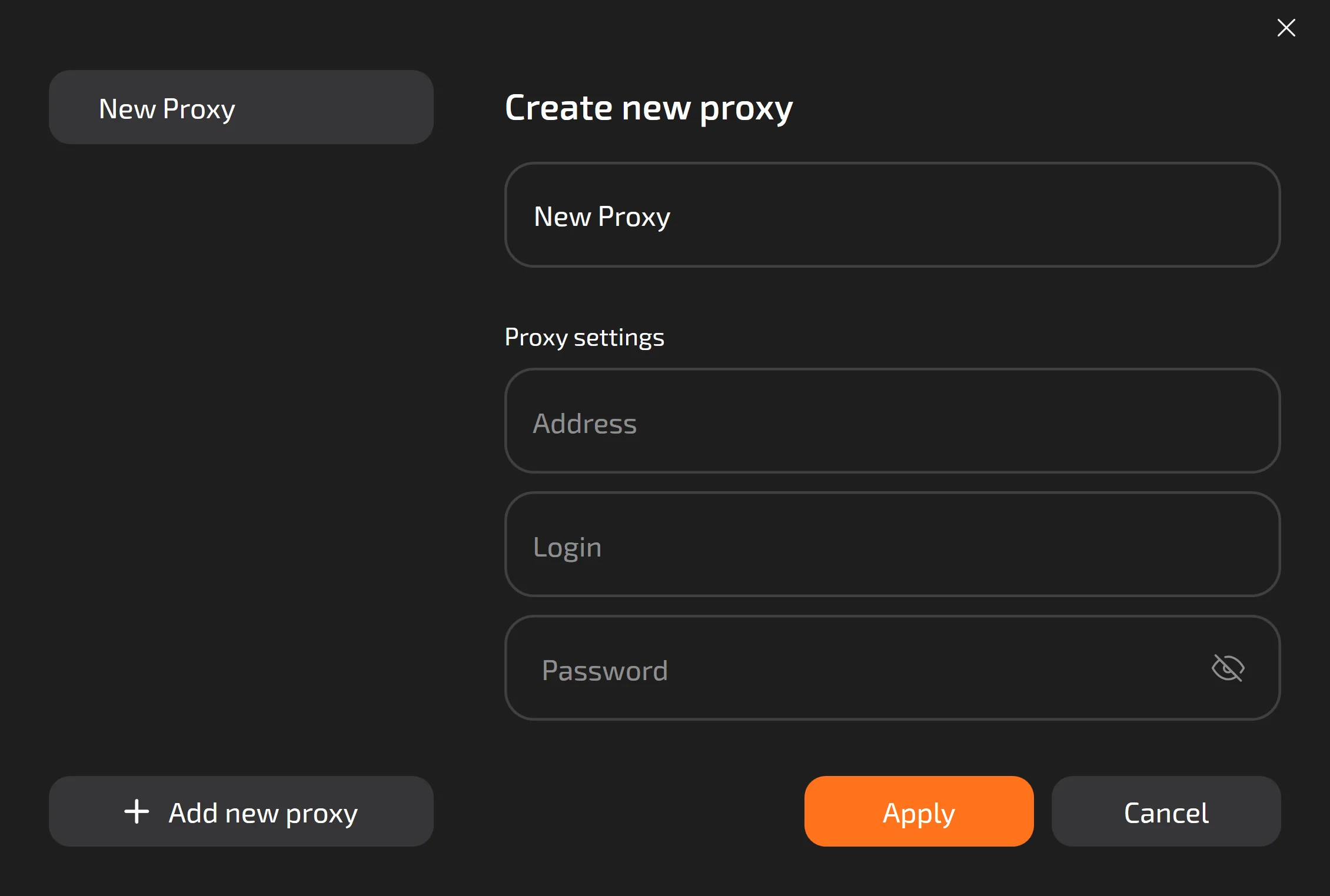The width and height of the screenshot is (1330, 896).
Task: Close the proxy dialog with the X icon
Action: click(x=1286, y=28)
